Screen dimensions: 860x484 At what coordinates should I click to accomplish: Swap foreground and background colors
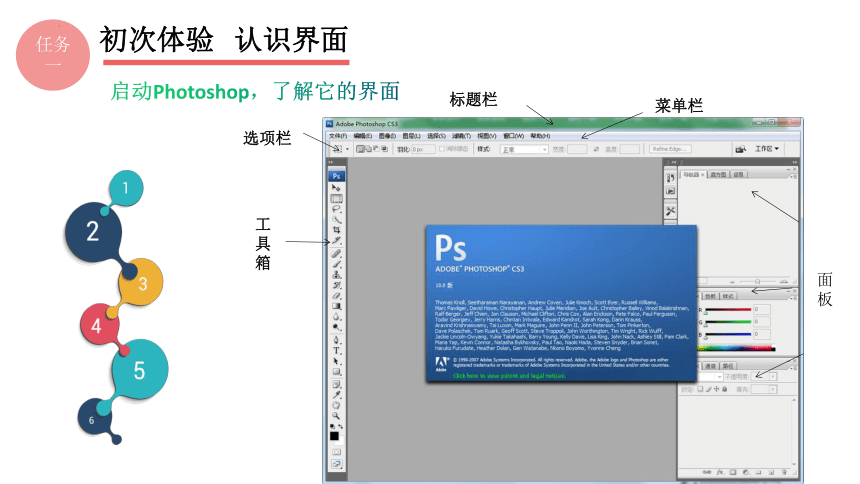(341, 426)
